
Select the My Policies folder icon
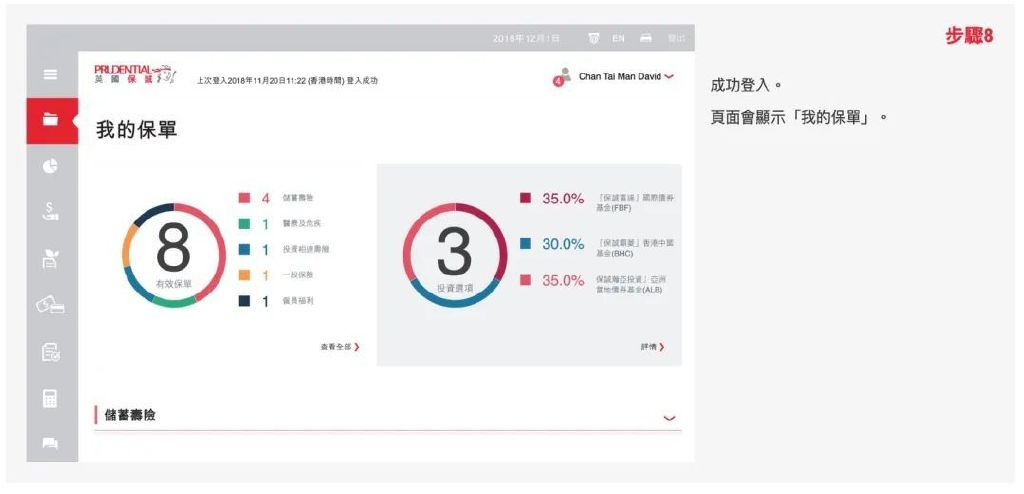pyautogui.click(x=50, y=120)
